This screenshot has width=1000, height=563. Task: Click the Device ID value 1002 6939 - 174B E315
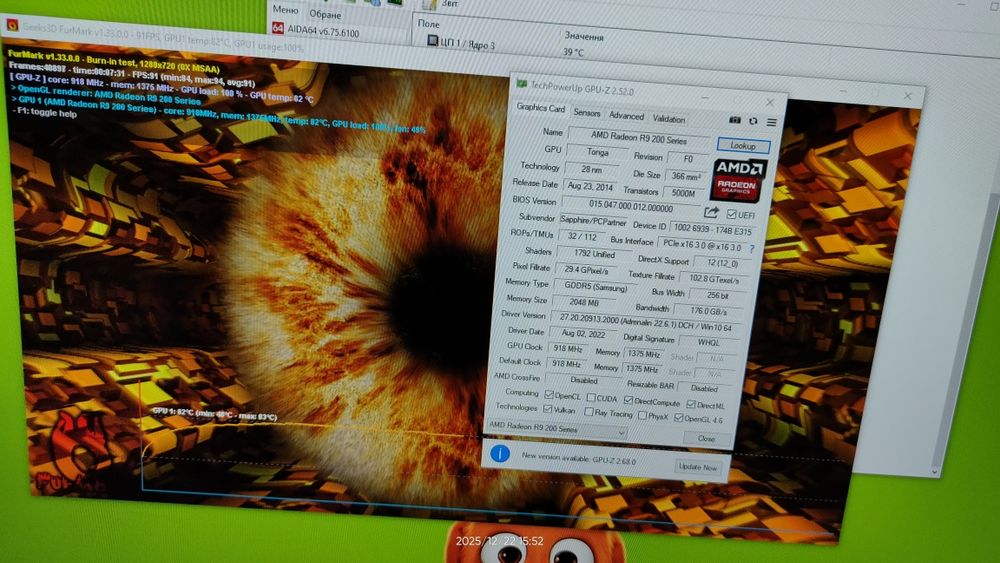(x=712, y=230)
